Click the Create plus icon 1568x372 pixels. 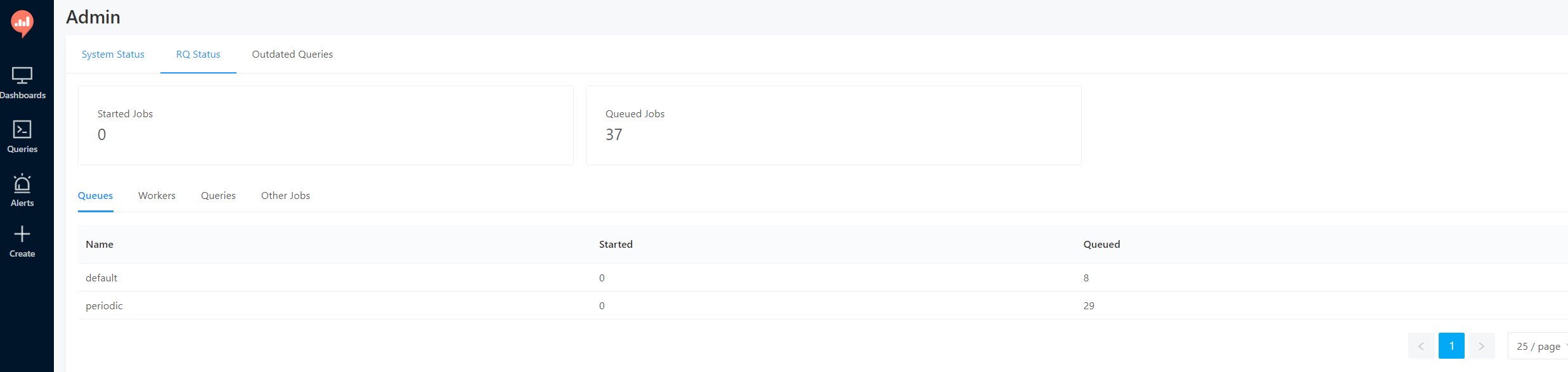(x=22, y=234)
